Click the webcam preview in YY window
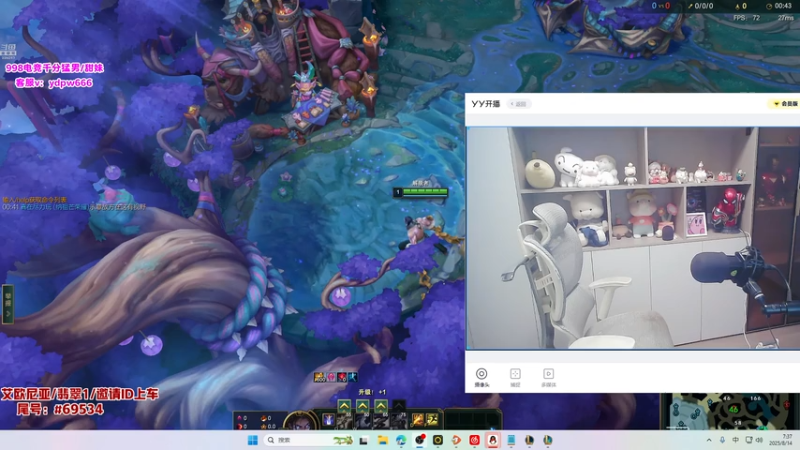800x450 pixels. coord(634,238)
